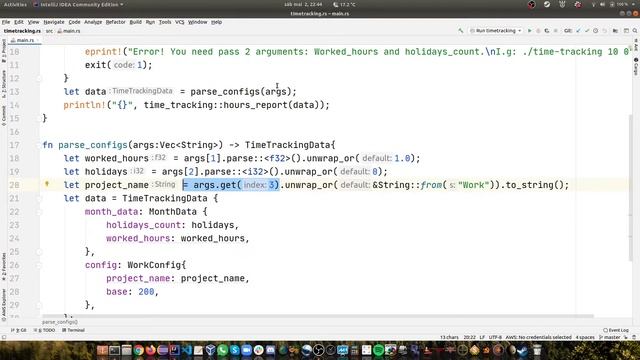Viewport: 640px width, 360px height.
Task: Open the Structure tool window on left edge
Action: pos(4,83)
